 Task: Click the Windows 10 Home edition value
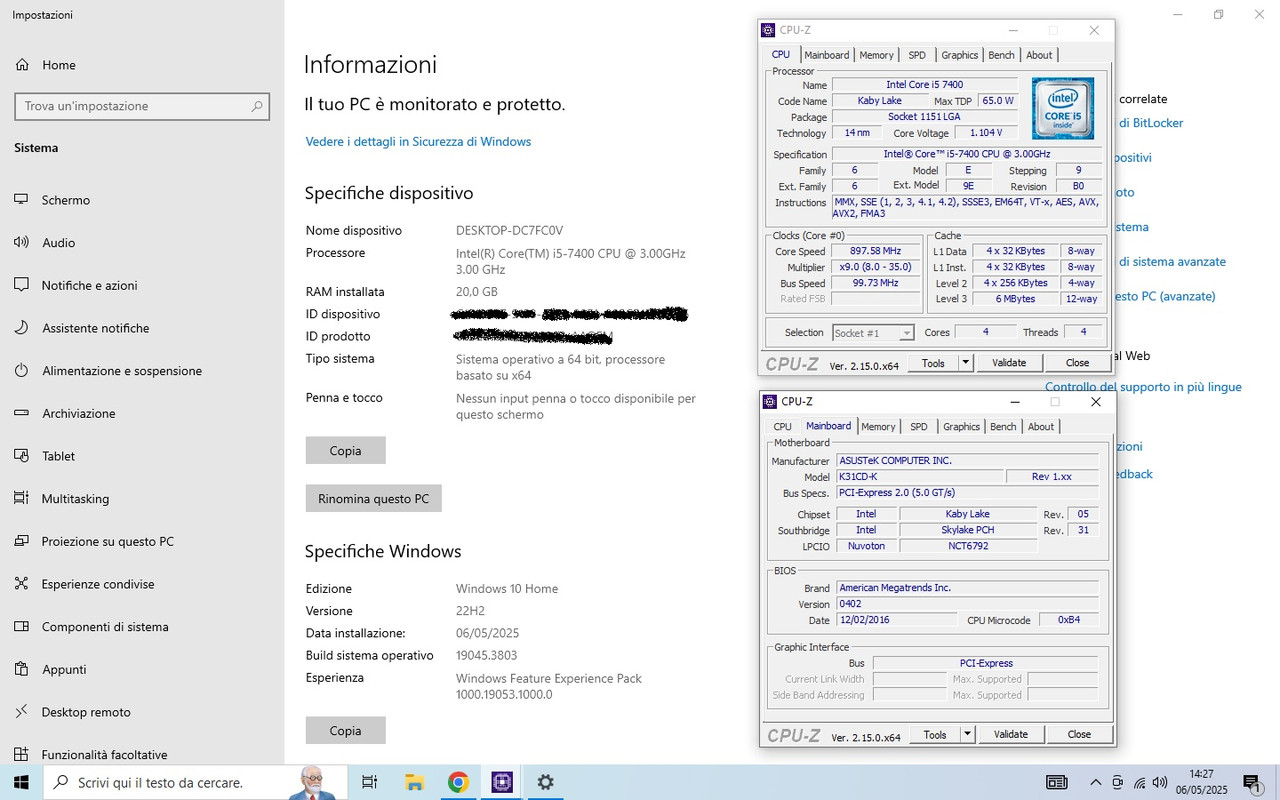[x=507, y=589]
